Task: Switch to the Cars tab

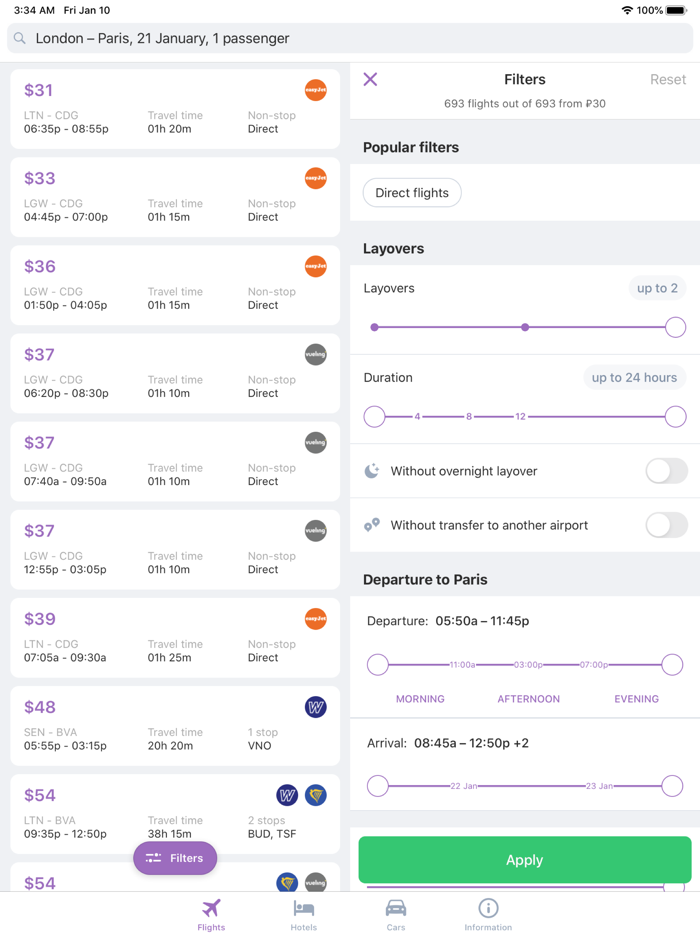Action: coord(396,913)
